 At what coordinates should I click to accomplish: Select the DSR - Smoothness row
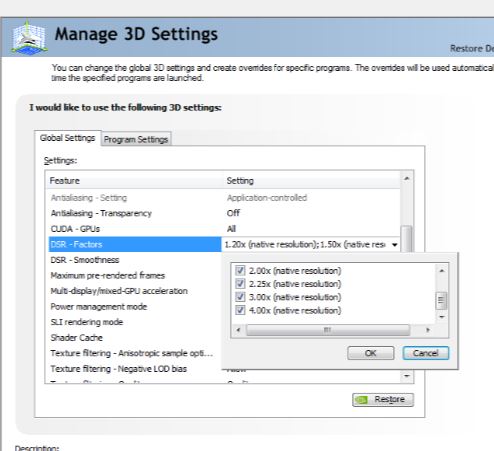[135, 260]
